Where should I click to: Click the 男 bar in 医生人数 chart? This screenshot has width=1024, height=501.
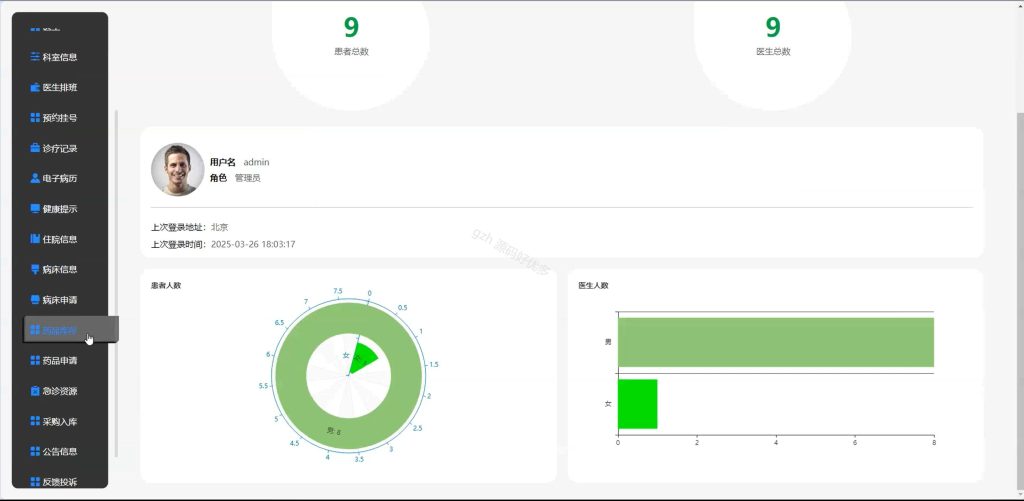tap(776, 342)
